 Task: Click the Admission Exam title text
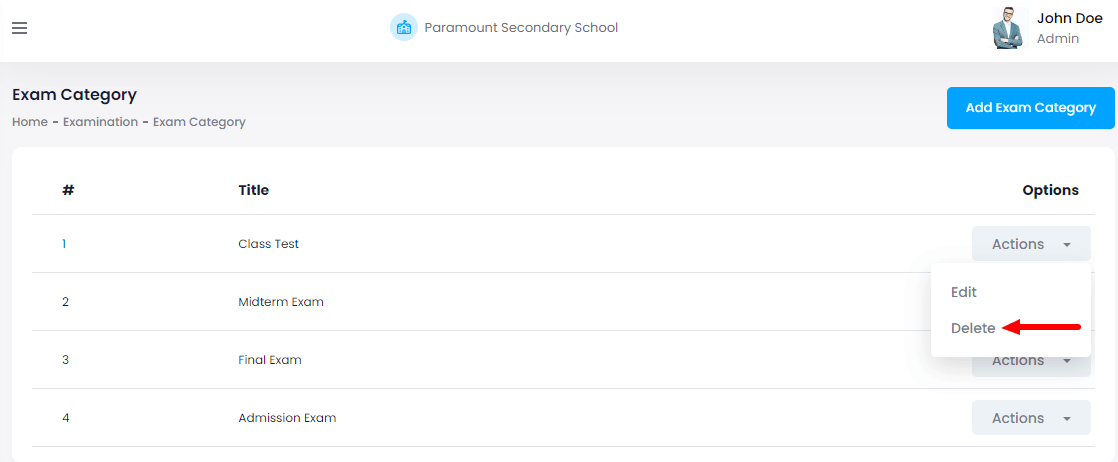coord(287,418)
